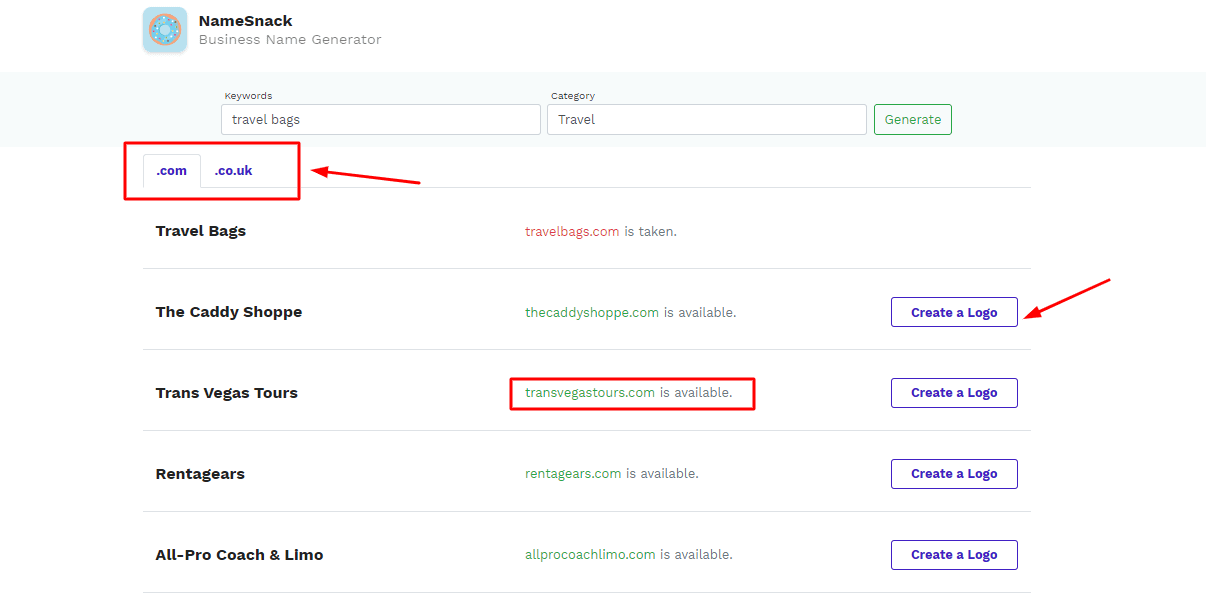Open the rentagears.com domain link
The image size is (1206, 613).
(573, 474)
